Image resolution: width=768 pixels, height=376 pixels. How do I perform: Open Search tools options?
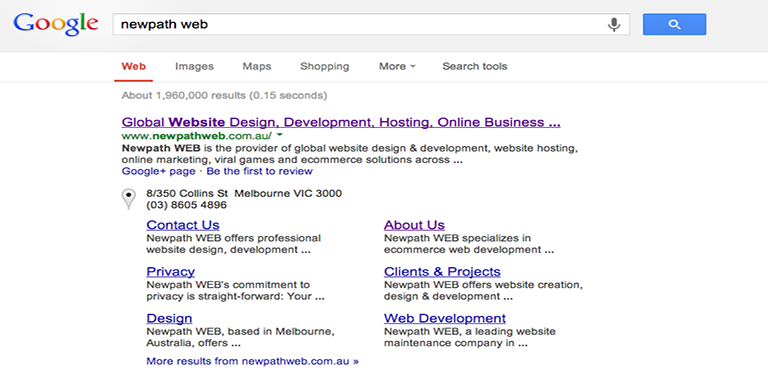pyautogui.click(x=475, y=66)
